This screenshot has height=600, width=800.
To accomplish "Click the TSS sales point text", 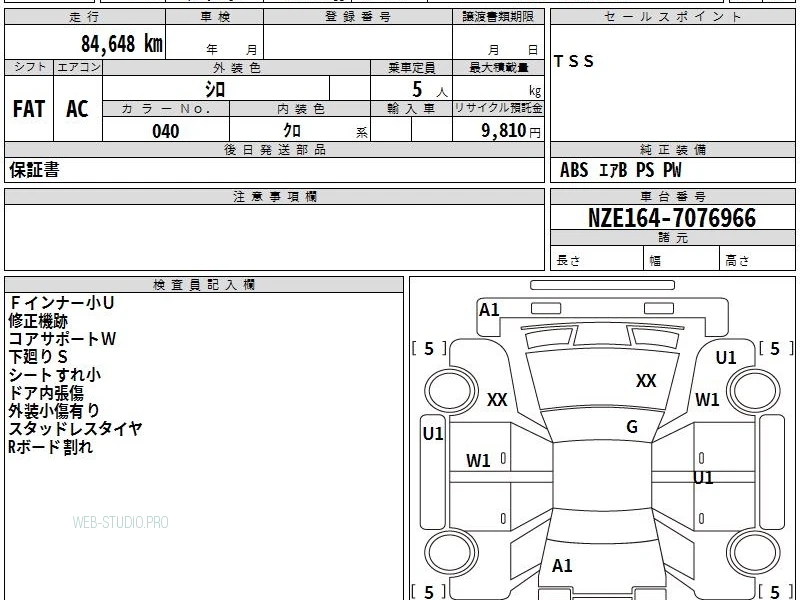I will tap(573, 61).
